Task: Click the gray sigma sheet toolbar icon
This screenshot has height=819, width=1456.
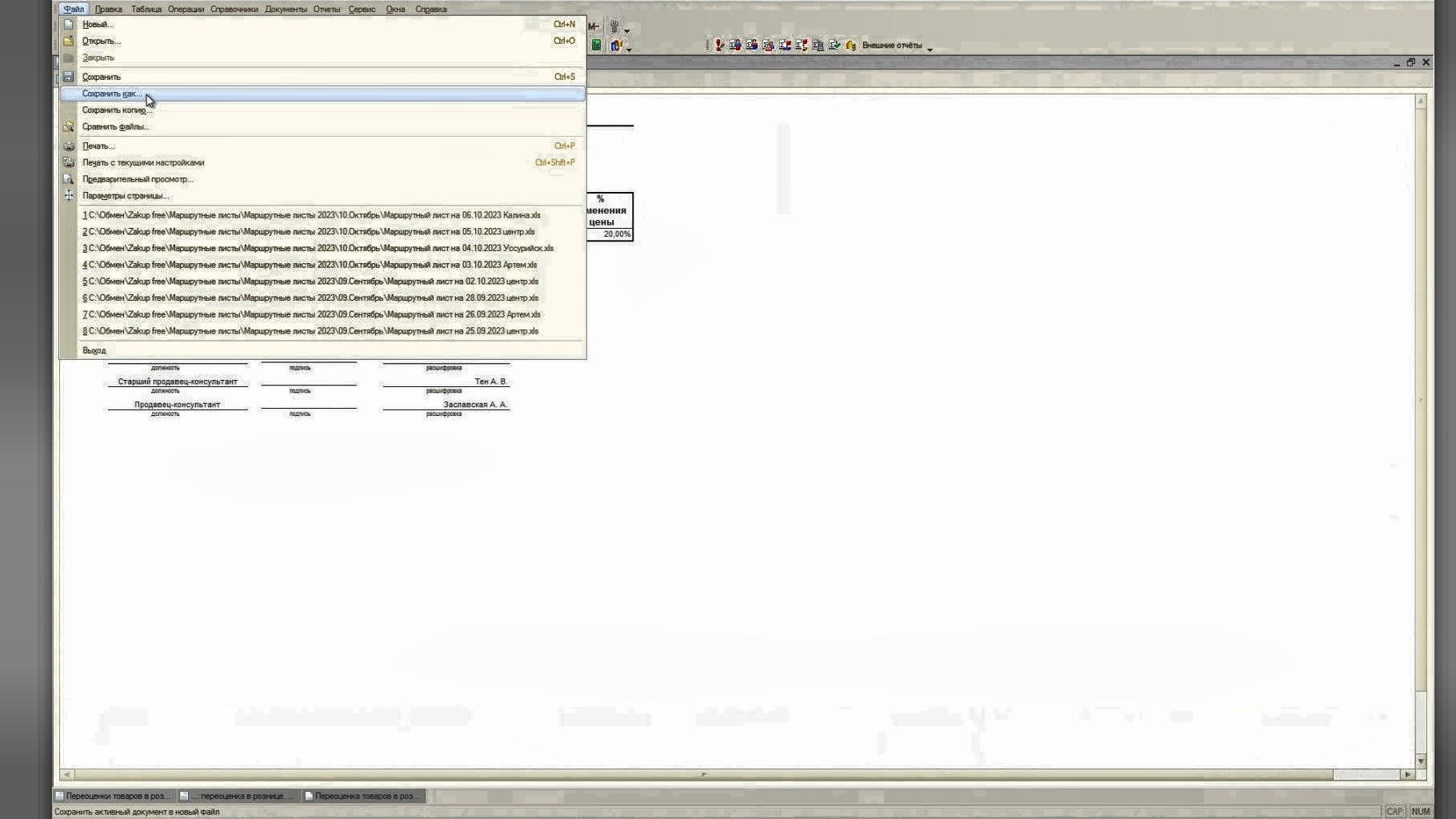Action: (x=818, y=46)
